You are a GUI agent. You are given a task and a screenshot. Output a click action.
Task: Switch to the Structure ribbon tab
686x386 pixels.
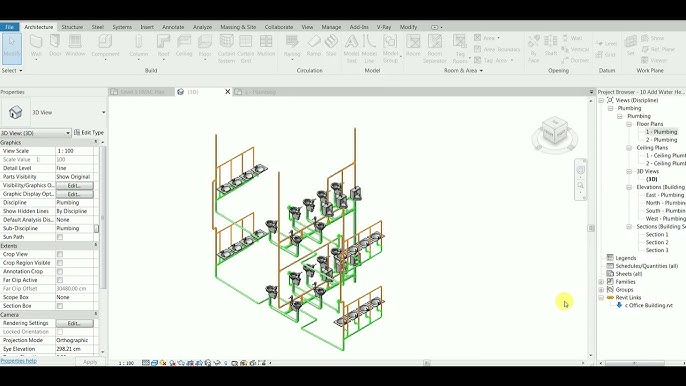click(x=72, y=27)
